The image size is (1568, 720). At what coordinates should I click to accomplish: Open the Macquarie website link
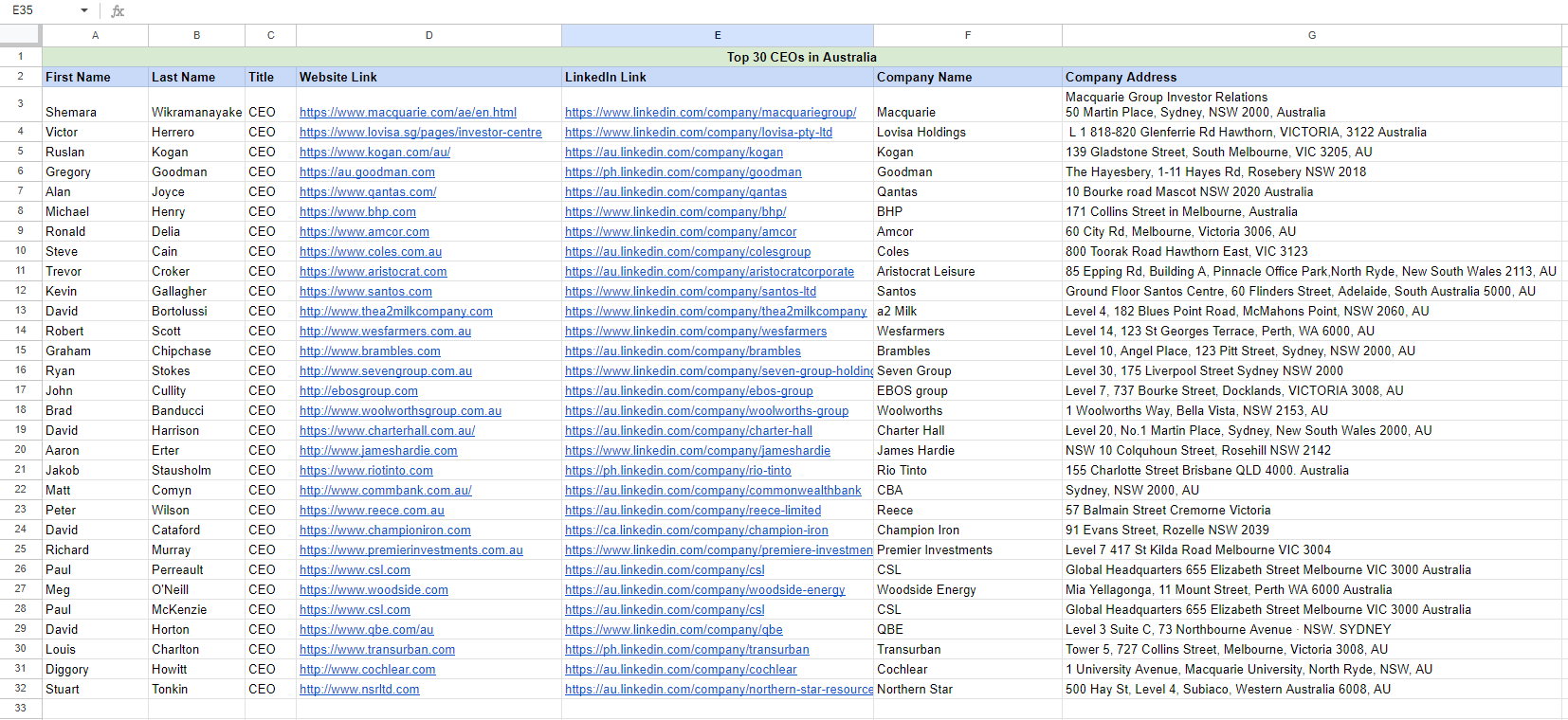[408, 113]
